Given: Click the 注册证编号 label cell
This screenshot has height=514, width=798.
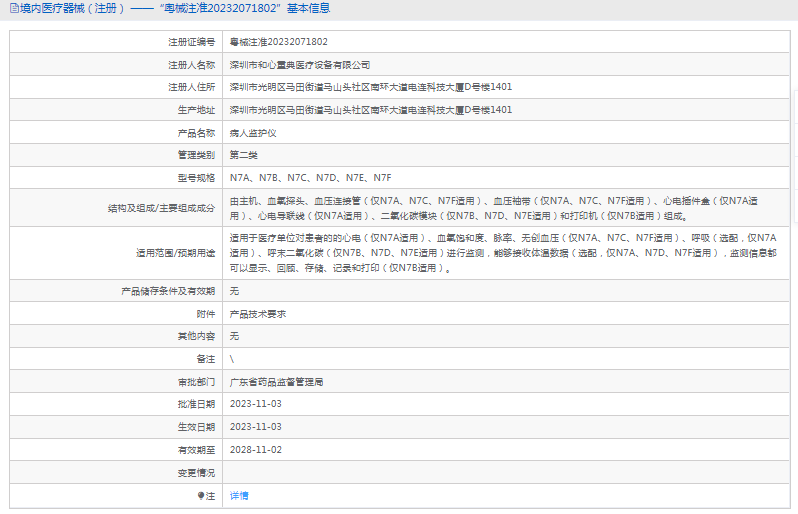Looking at the screenshot, I should point(191,42).
